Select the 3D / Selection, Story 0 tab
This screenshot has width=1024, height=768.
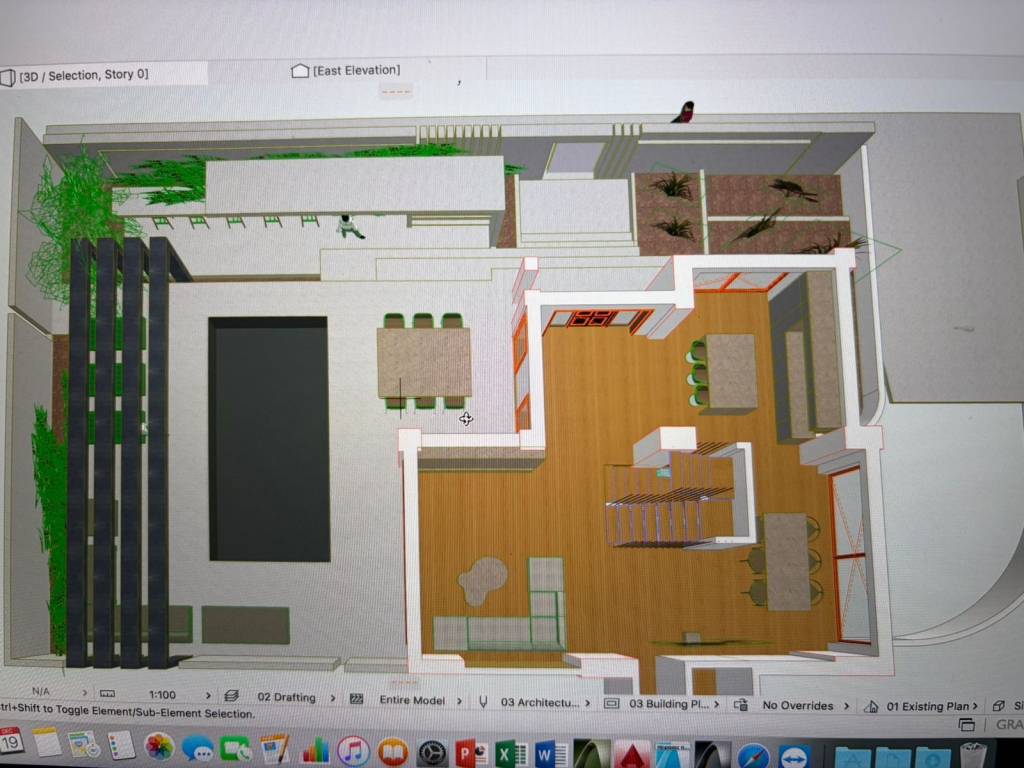[x=84, y=75]
